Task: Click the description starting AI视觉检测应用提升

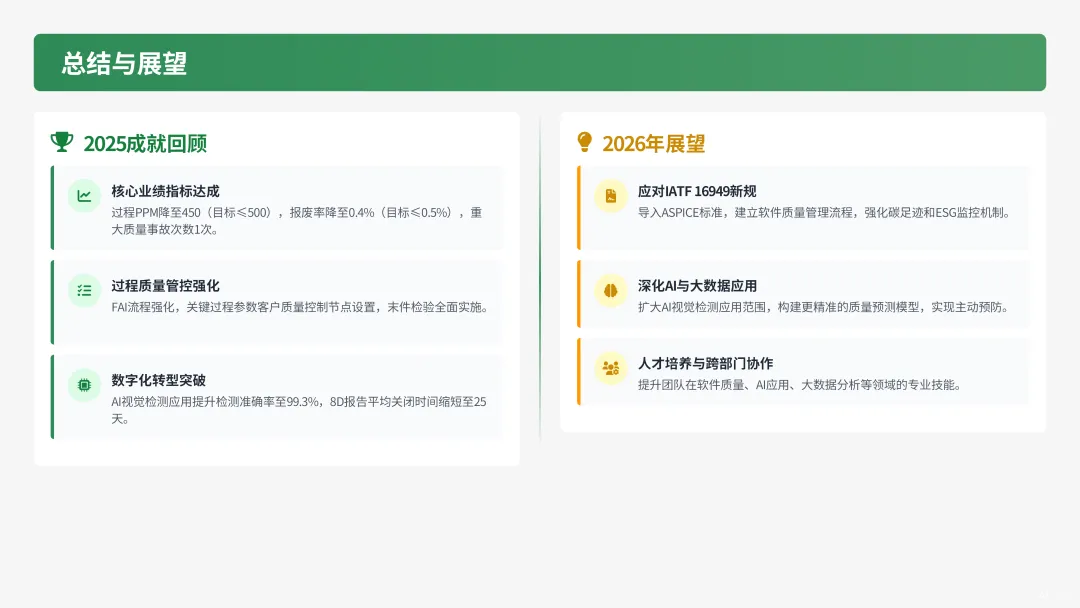Action: [299, 410]
